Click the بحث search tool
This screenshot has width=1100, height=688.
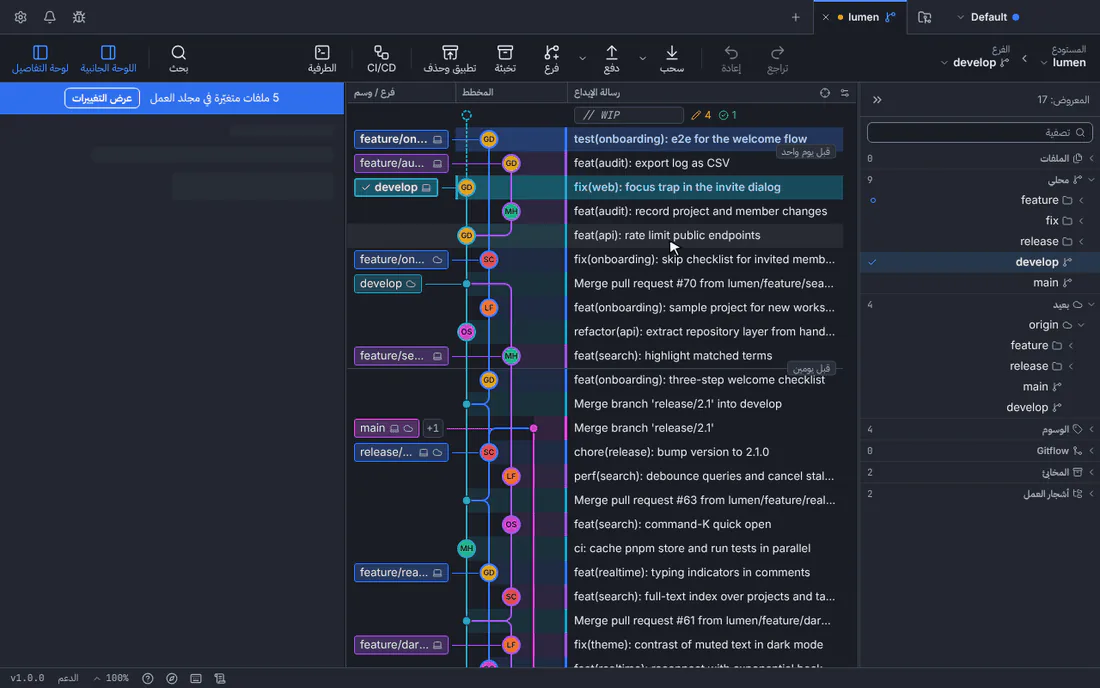coord(178,59)
